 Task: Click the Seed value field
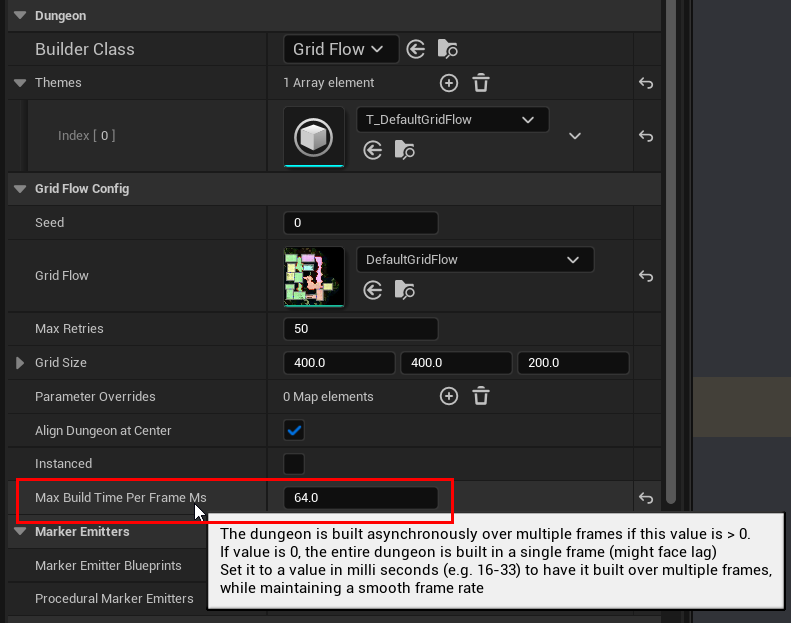pos(360,223)
